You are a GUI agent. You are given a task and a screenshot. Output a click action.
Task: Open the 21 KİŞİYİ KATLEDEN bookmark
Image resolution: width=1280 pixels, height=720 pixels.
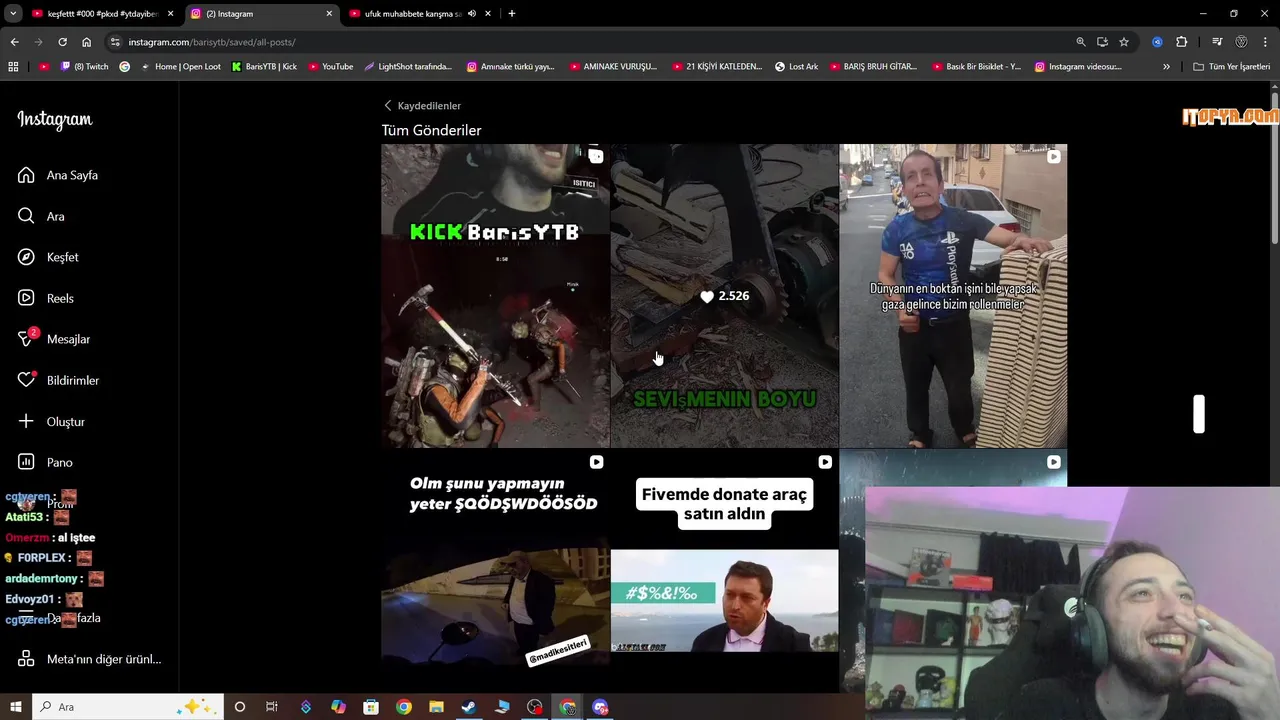[716, 67]
